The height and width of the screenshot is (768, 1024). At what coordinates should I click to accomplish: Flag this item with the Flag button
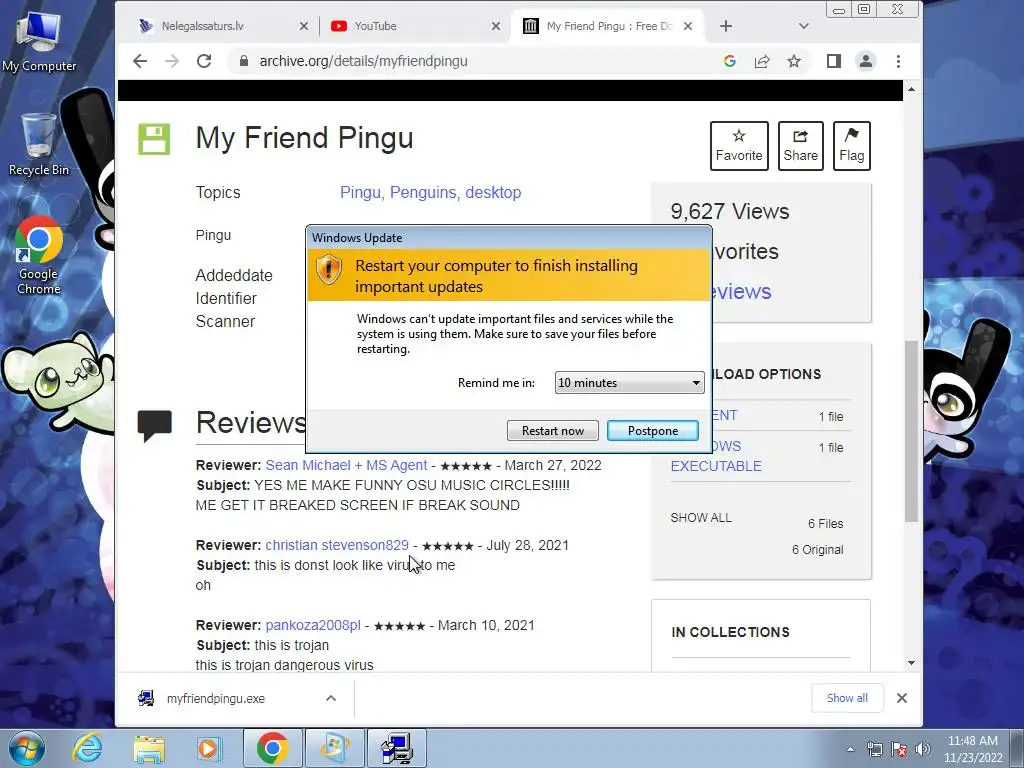pyautogui.click(x=851, y=146)
